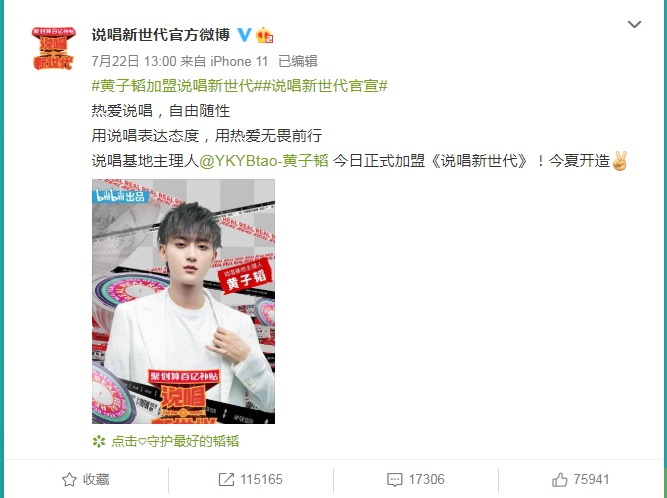Click the star favorite icon

click(x=69, y=480)
